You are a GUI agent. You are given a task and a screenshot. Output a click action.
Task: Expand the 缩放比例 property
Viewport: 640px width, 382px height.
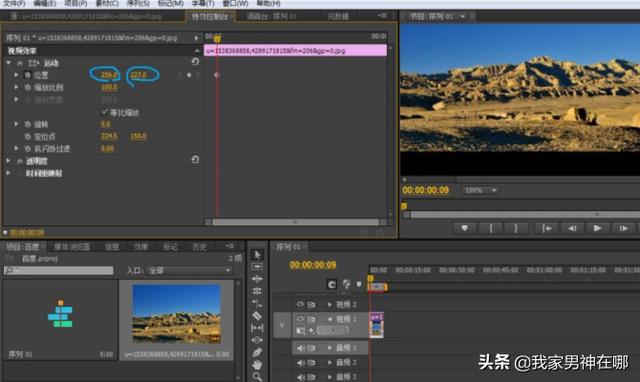(x=16, y=87)
